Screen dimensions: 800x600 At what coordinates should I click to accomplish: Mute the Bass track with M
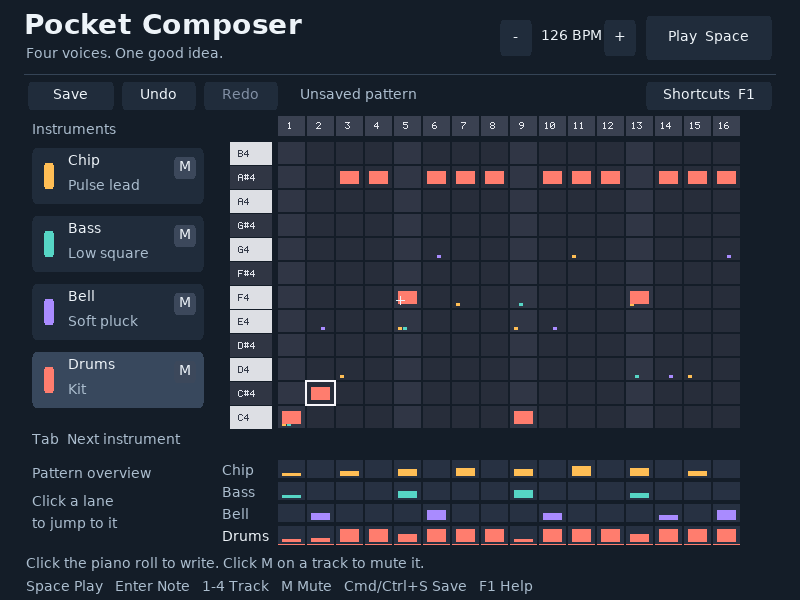click(185, 235)
